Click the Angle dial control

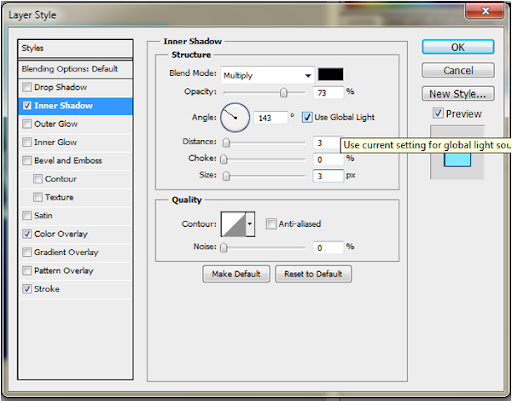coord(235,117)
